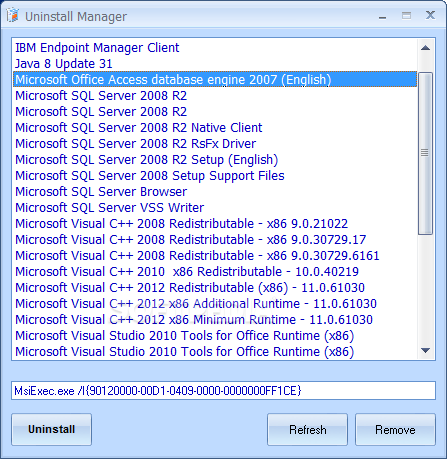
Task: Close the Uninstall Manager window
Action: pyautogui.click(x=430, y=15)
